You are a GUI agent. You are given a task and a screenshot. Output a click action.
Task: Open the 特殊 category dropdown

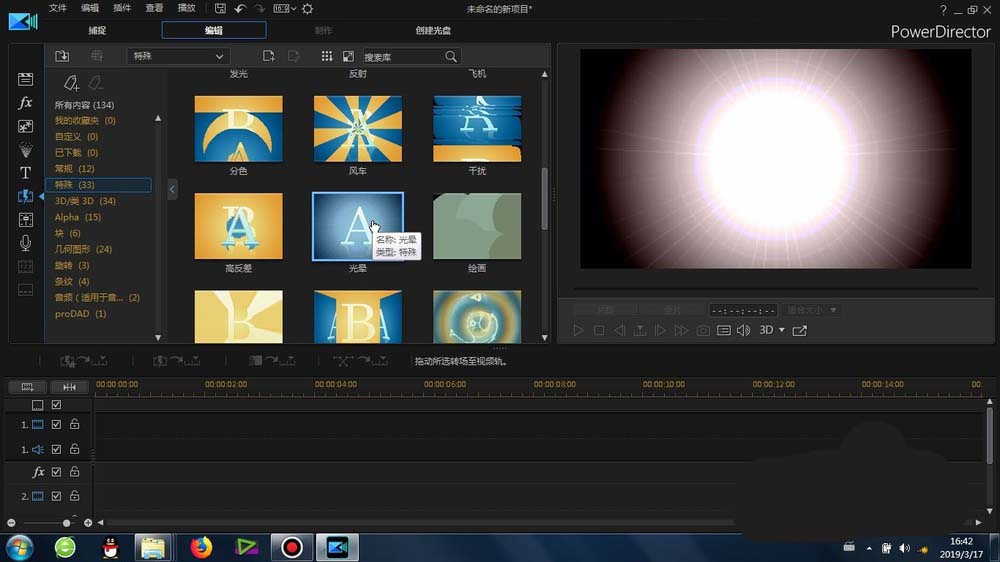click(x=178, y=57)
